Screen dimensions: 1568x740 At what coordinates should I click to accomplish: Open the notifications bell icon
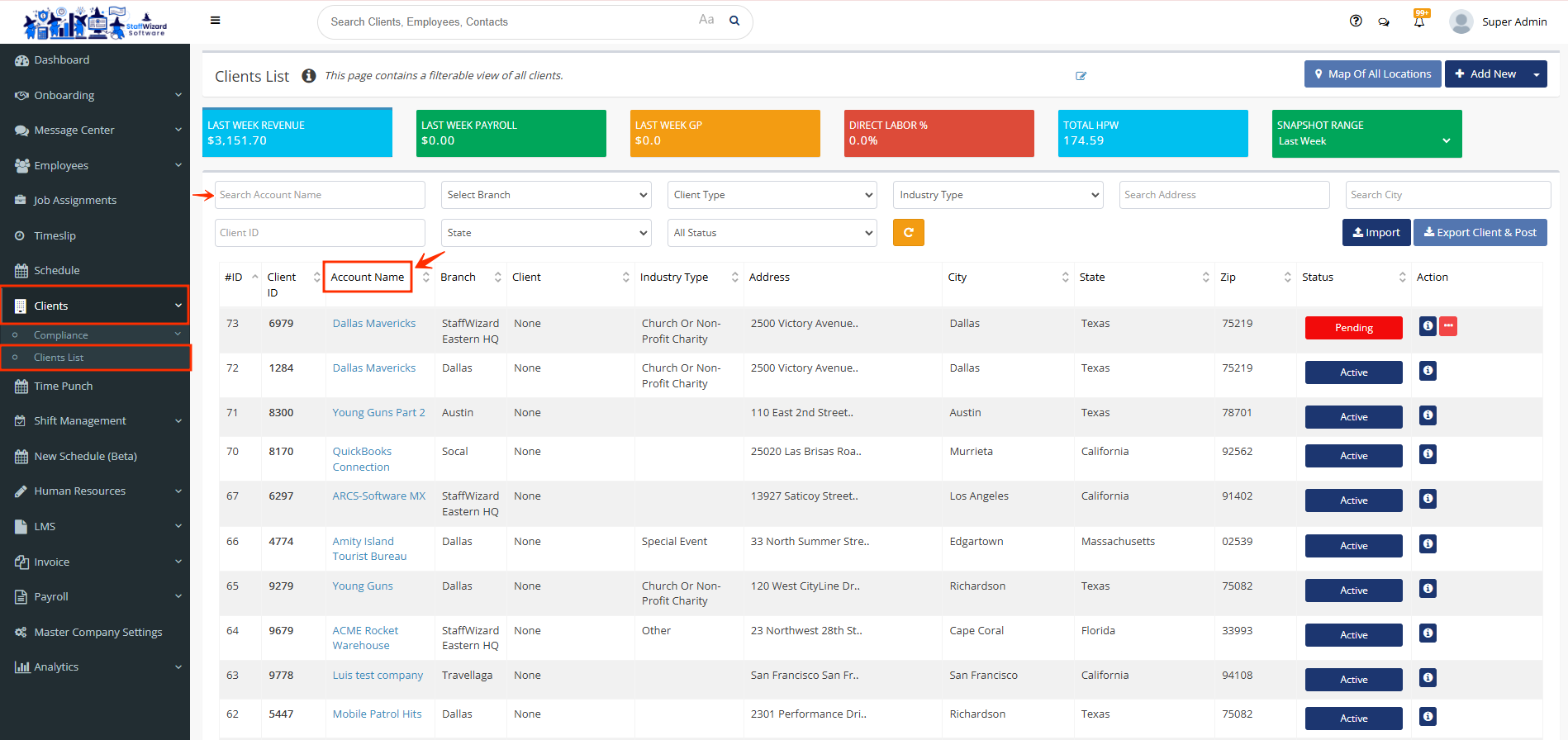tap(1418, 22)
